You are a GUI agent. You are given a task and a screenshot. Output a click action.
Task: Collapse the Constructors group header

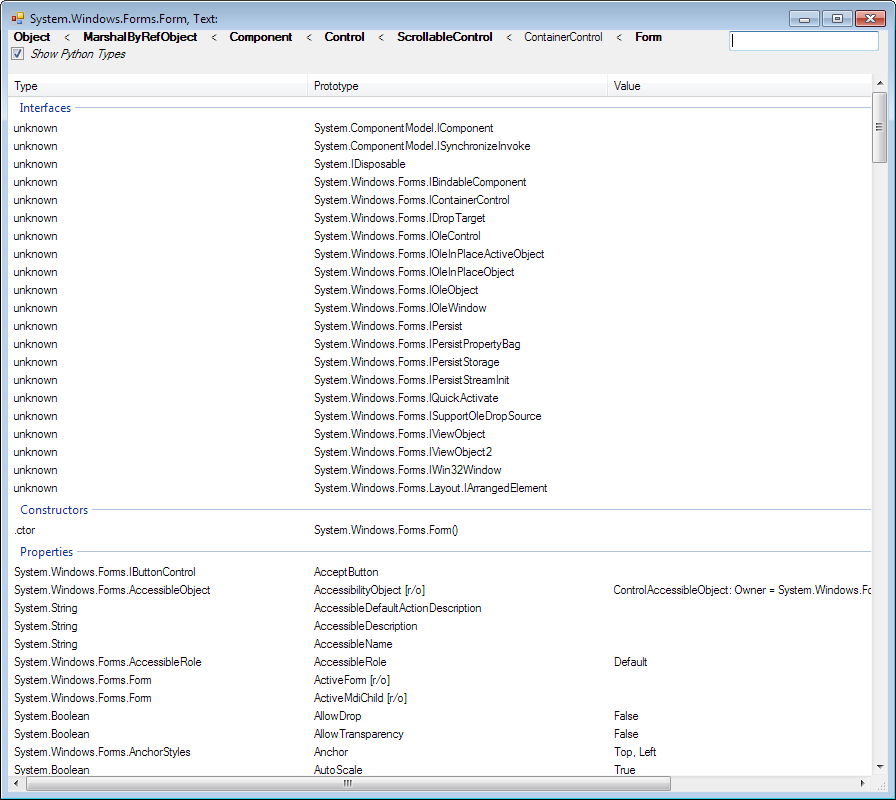pyautogui.click(x=54, y=510)
